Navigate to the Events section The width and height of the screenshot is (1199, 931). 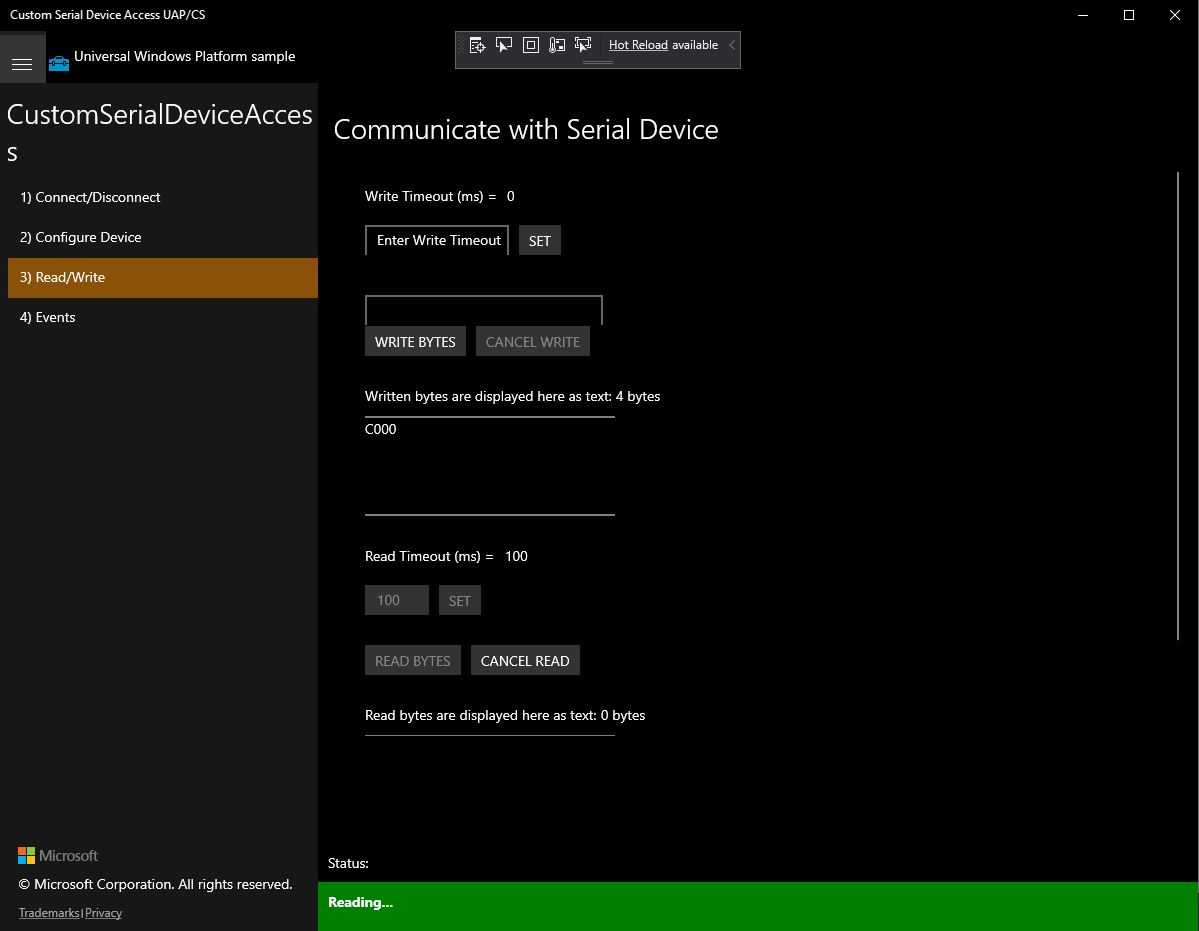(x=47, y=317)
